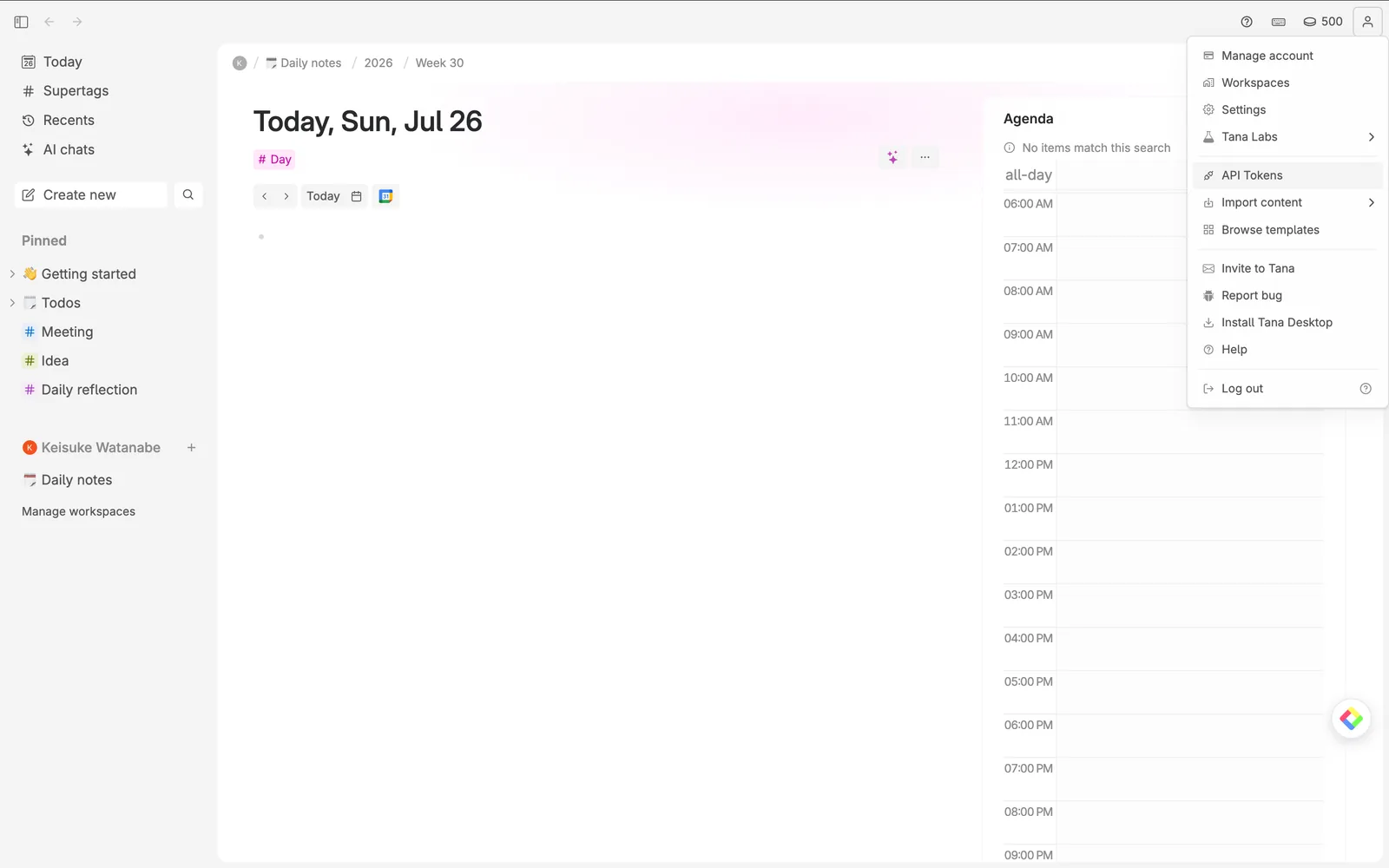Open the help question mark icon in top bar

coord(1247,22)
